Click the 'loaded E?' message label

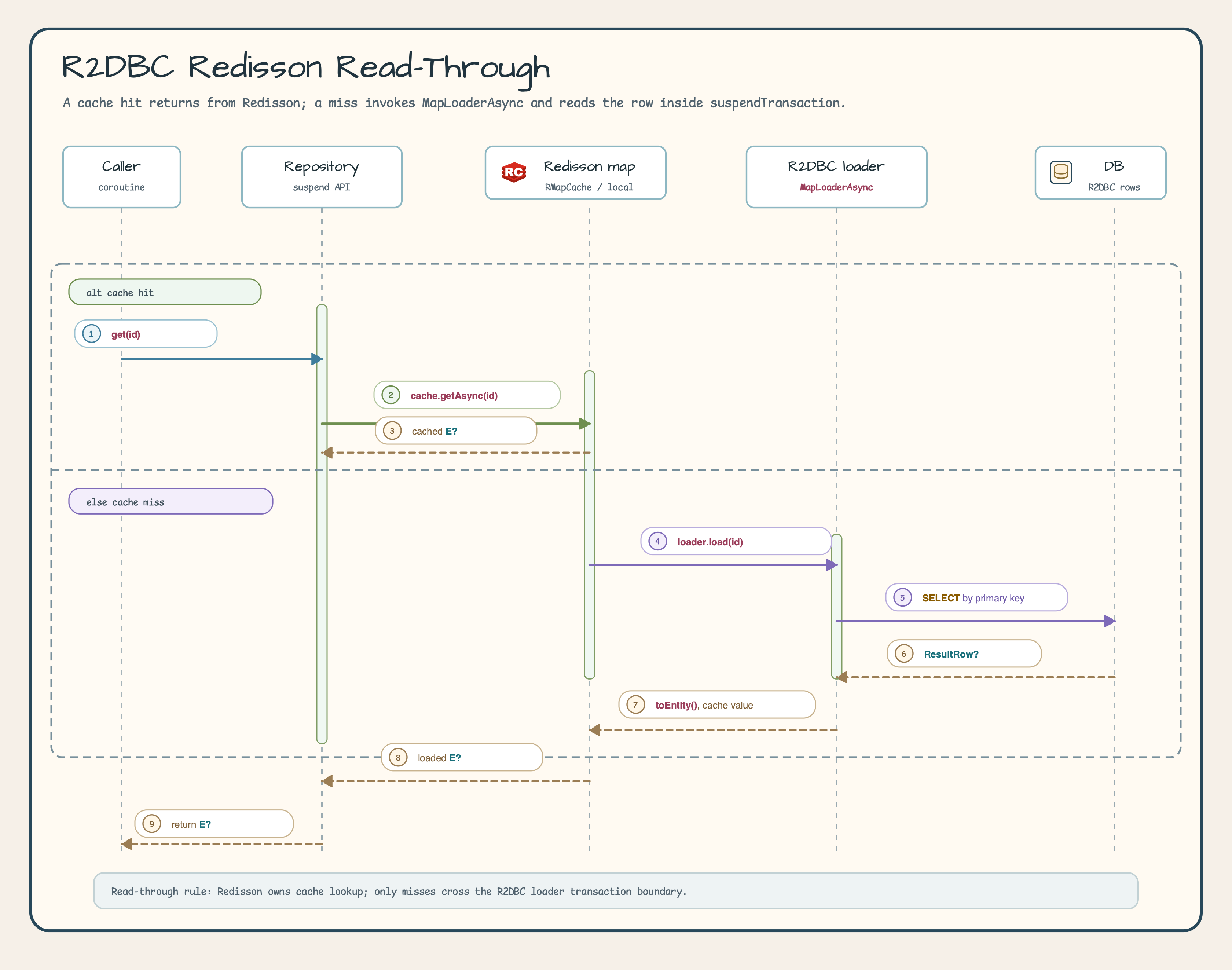[462, 758]
